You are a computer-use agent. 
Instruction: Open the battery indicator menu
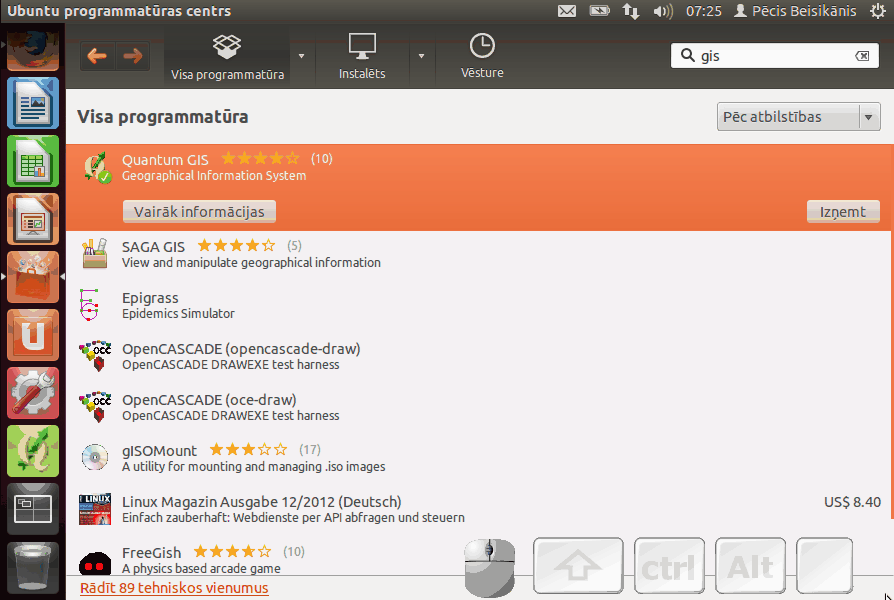(599, 11)
